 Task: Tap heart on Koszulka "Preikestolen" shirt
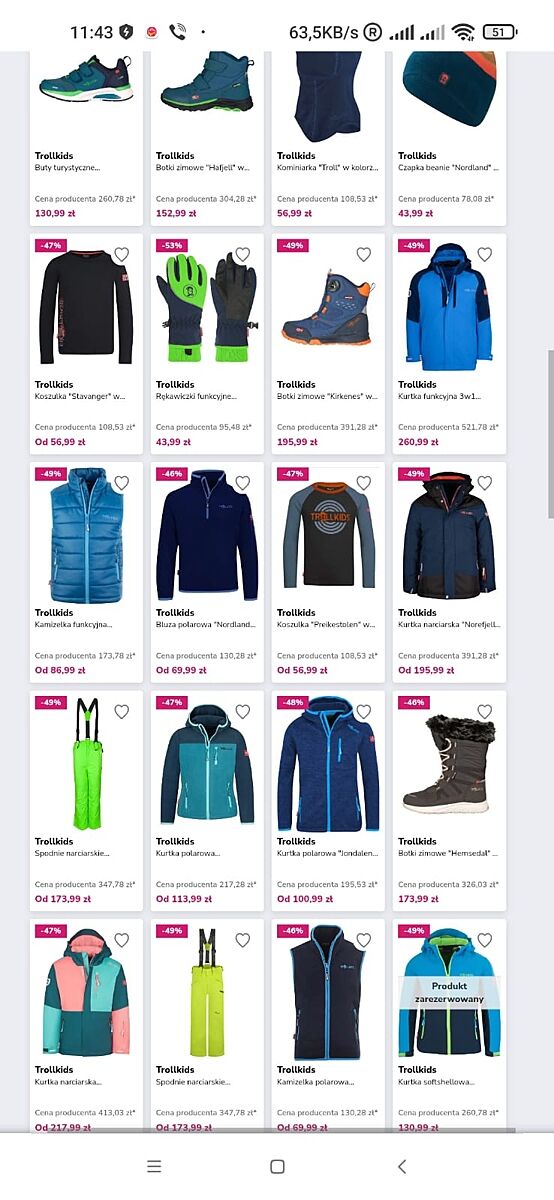363,483
